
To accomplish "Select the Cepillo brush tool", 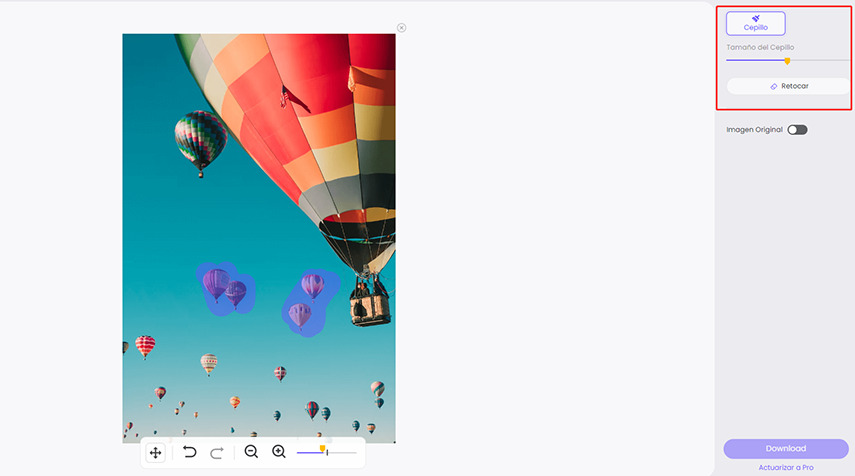I will point(755,23).
